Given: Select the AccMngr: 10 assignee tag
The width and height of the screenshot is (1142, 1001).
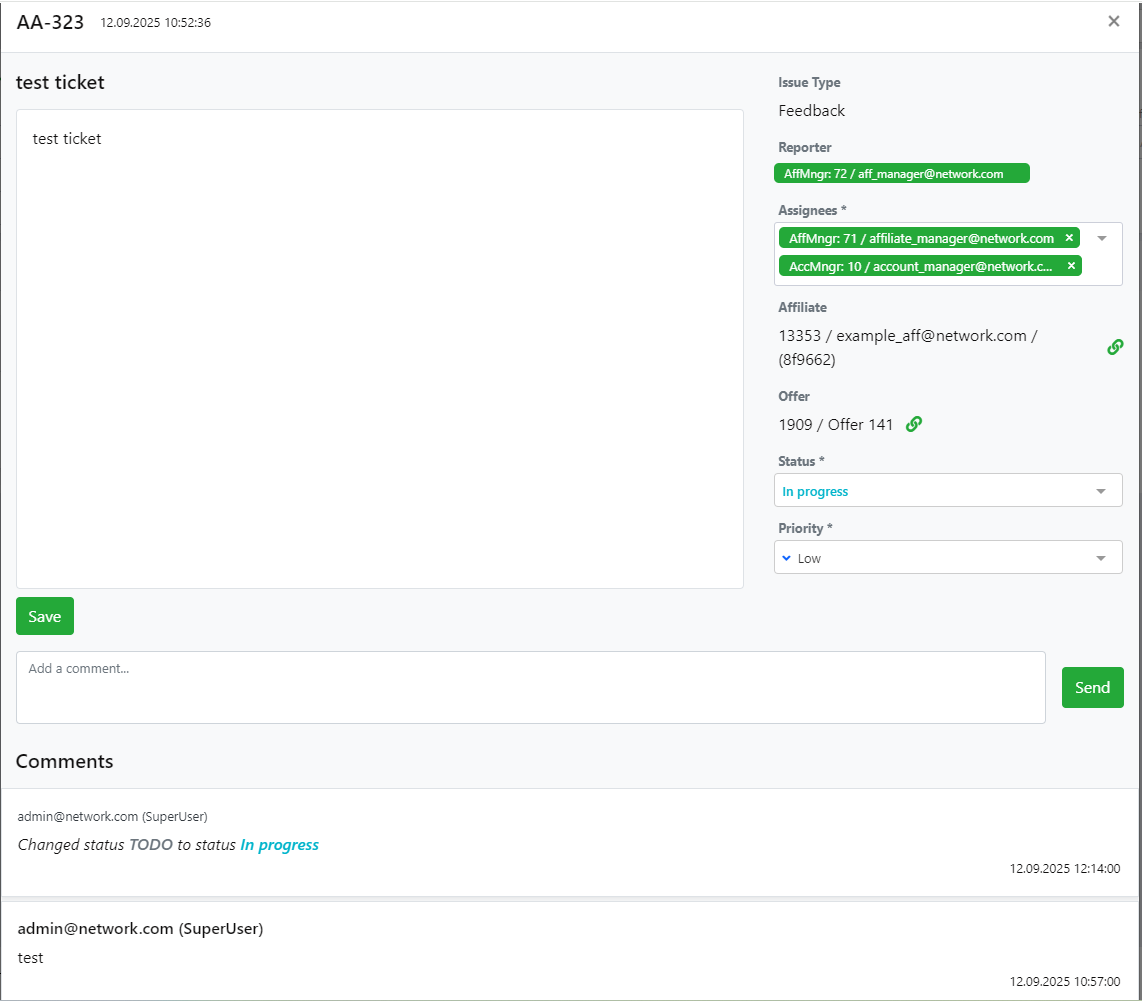Looking at the screenshot, I should 920,266.
